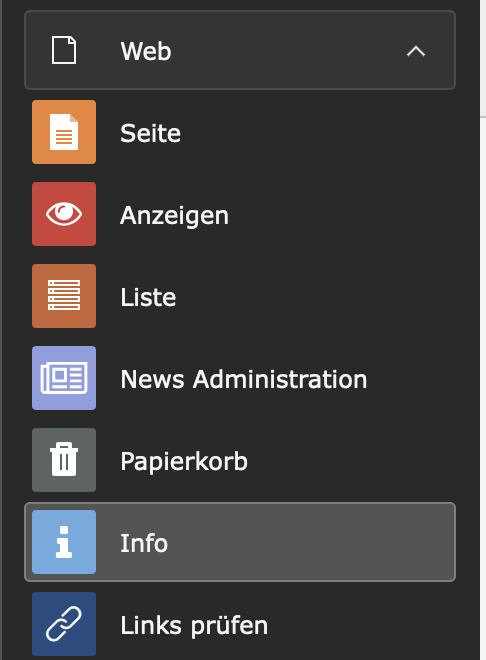Click the blank page icon beside Web
Viewport: 486px width, 660px height.
[x=64, y=51]
